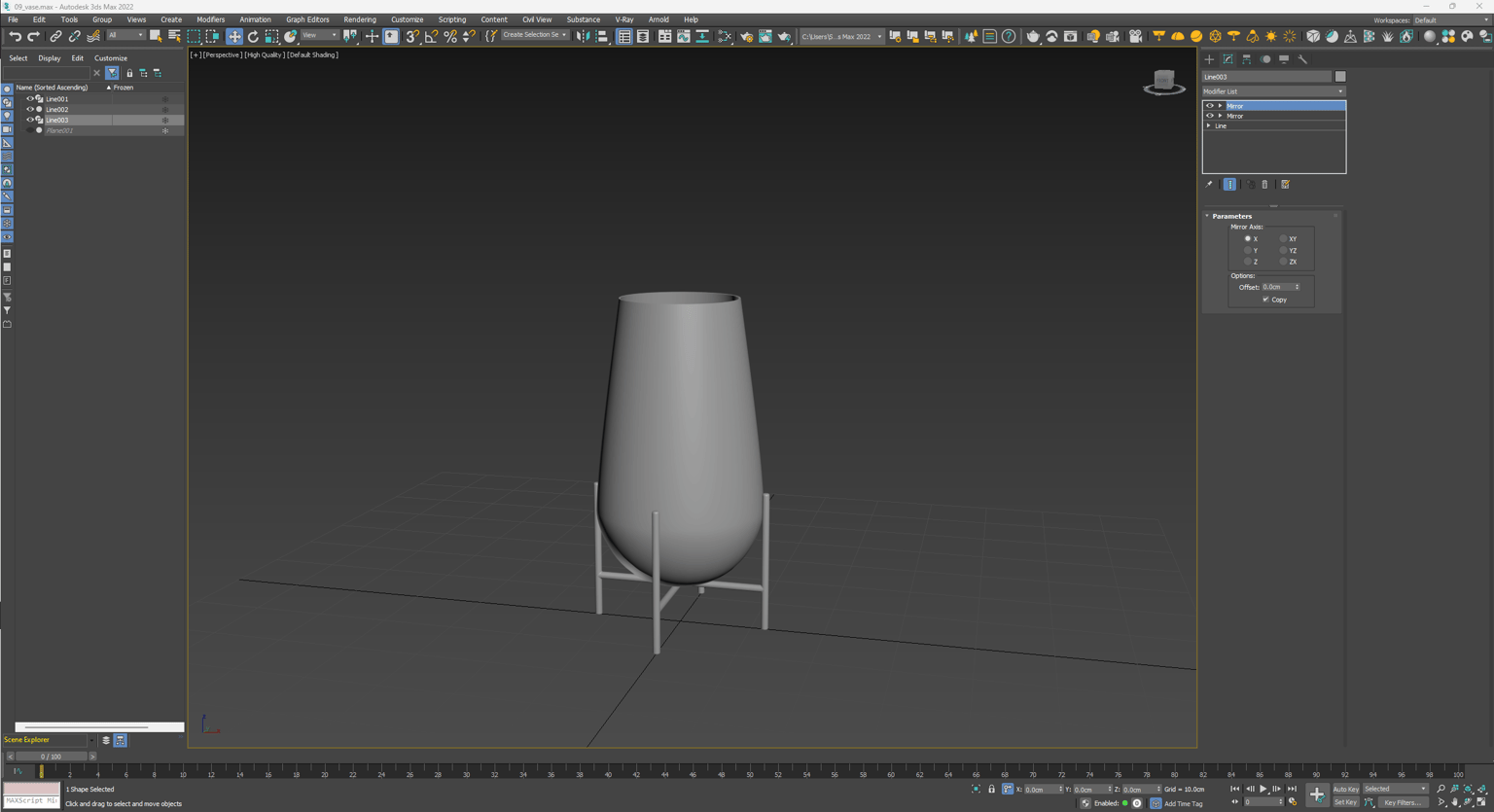
Task: Open the selection filter All dropdown
Action: coord(125,36)
